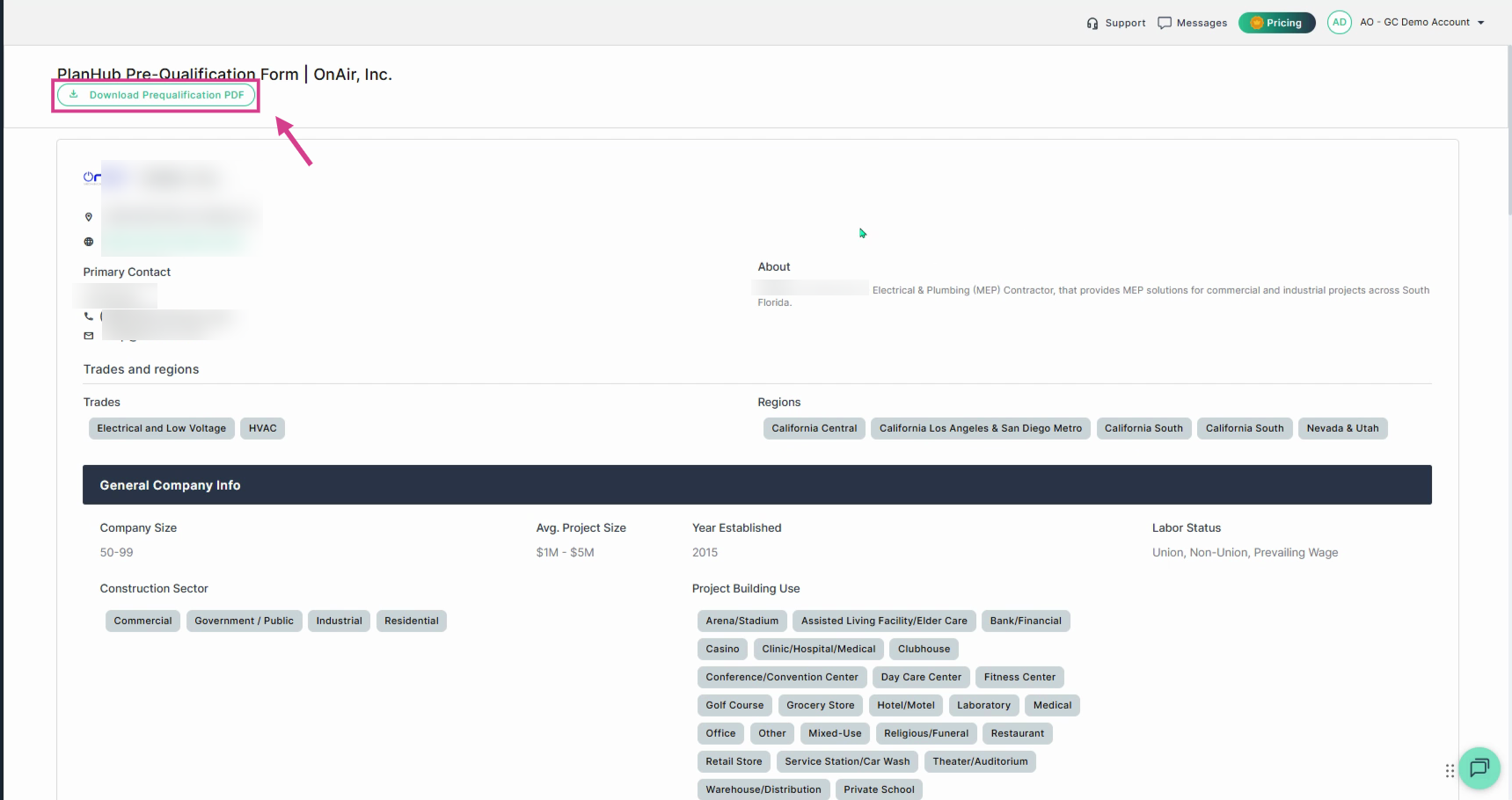Click the phone icon under Primary Contact
1512x800 pixels.
[x=89, y=316]
